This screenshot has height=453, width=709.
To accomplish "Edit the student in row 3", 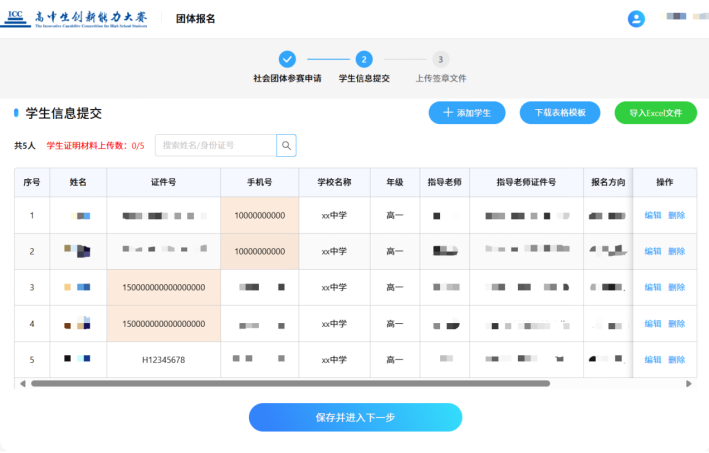I will pos(653,287).
